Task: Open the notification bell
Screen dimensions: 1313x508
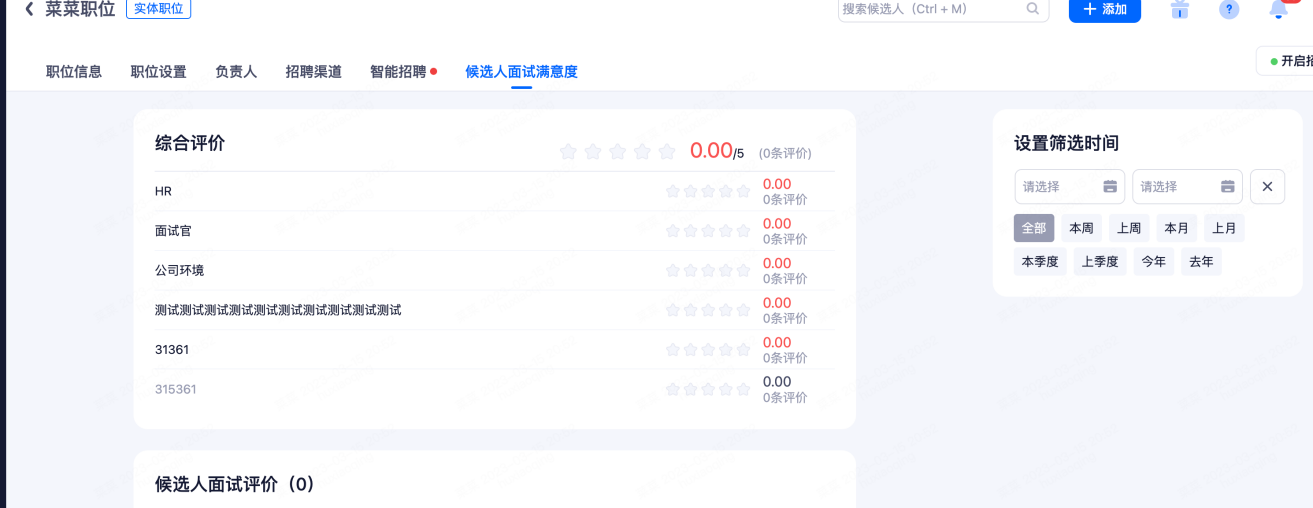Action: point(1278,9)
